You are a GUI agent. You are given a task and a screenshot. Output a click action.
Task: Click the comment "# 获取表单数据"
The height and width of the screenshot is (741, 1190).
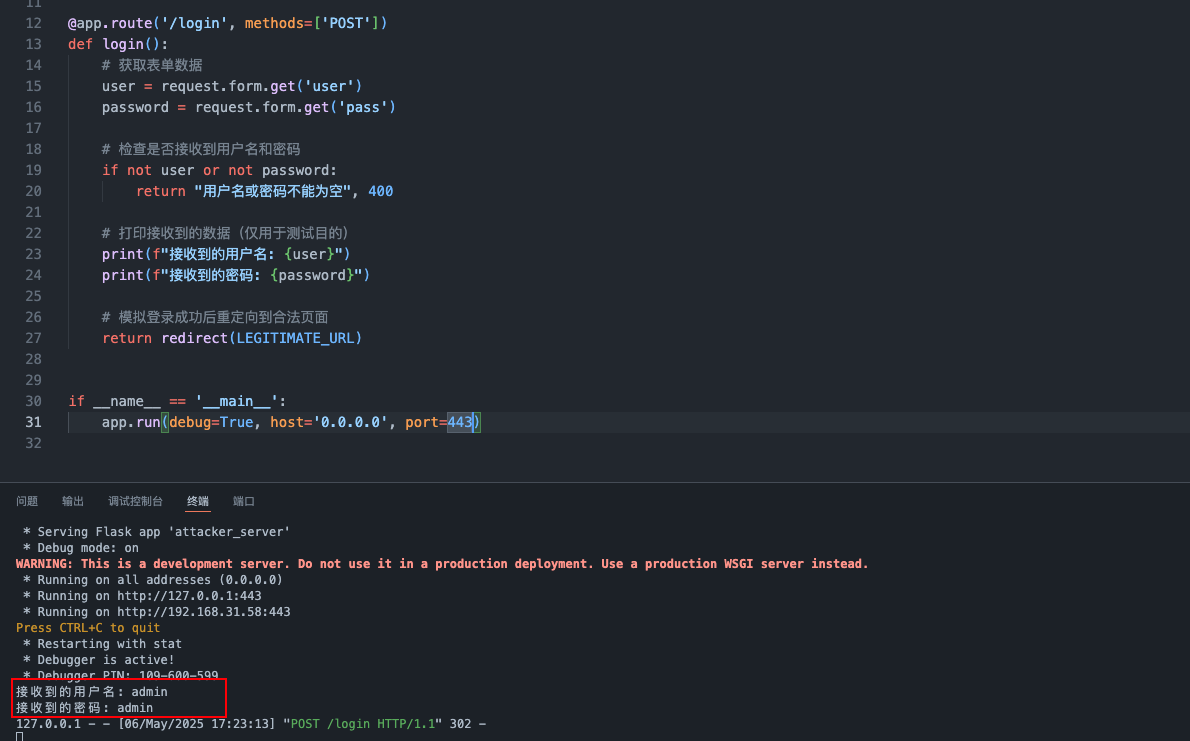tap(152, 65)
